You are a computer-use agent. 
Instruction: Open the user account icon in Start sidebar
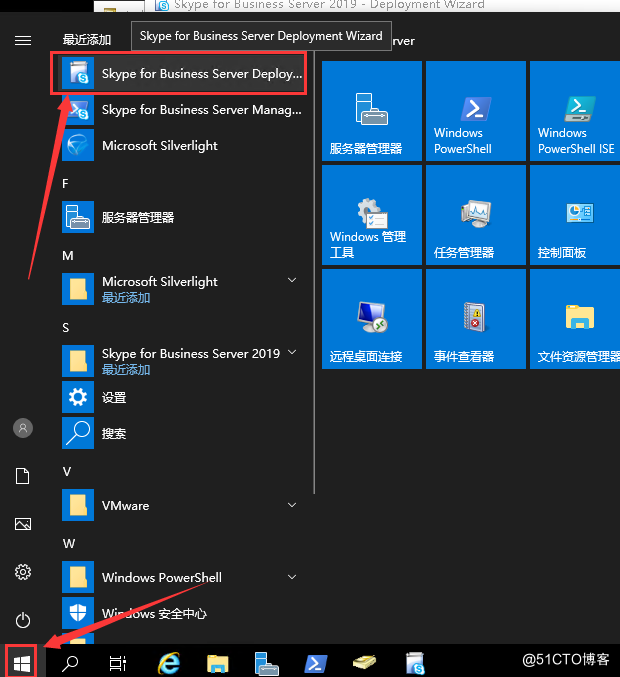[x=23, y=428]
